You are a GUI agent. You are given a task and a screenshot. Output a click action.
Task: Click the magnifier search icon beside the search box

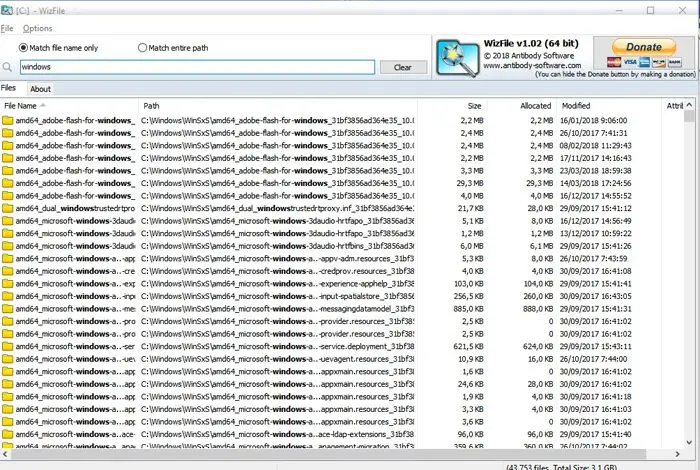tap(7, 67)
